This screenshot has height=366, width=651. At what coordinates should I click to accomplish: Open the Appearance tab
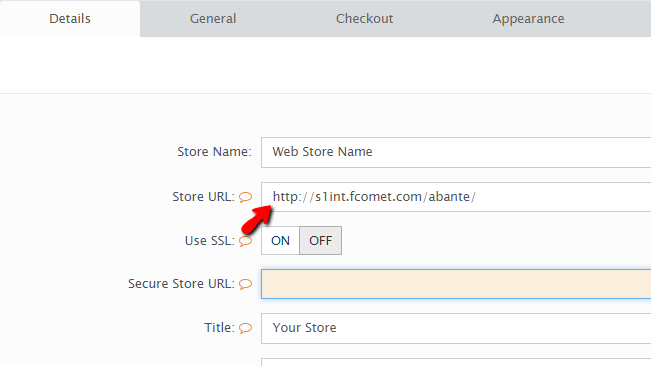tap(528, 19)
